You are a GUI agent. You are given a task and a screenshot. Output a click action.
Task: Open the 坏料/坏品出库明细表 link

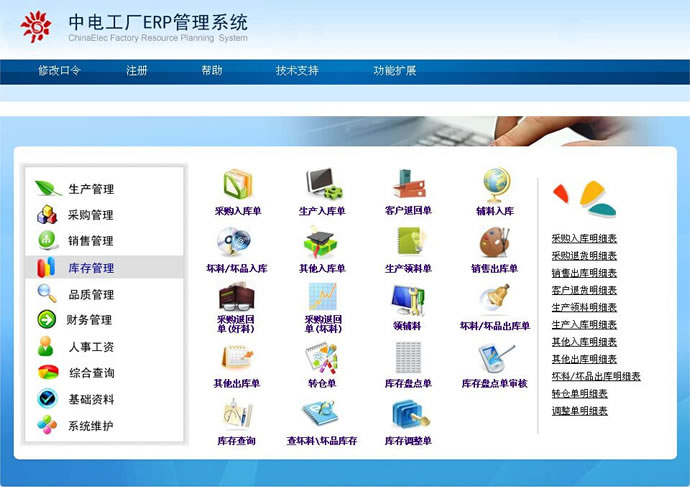point(596,376)
